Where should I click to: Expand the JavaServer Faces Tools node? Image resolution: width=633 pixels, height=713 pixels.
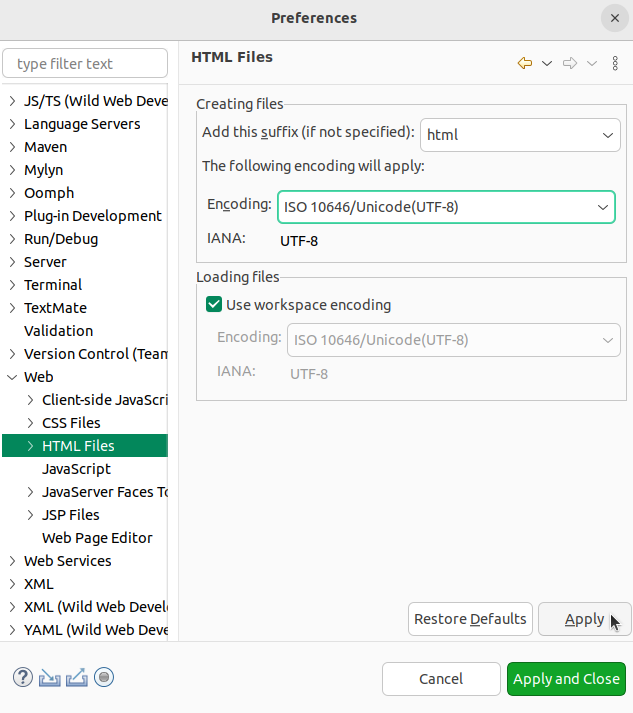click(30, 492)
